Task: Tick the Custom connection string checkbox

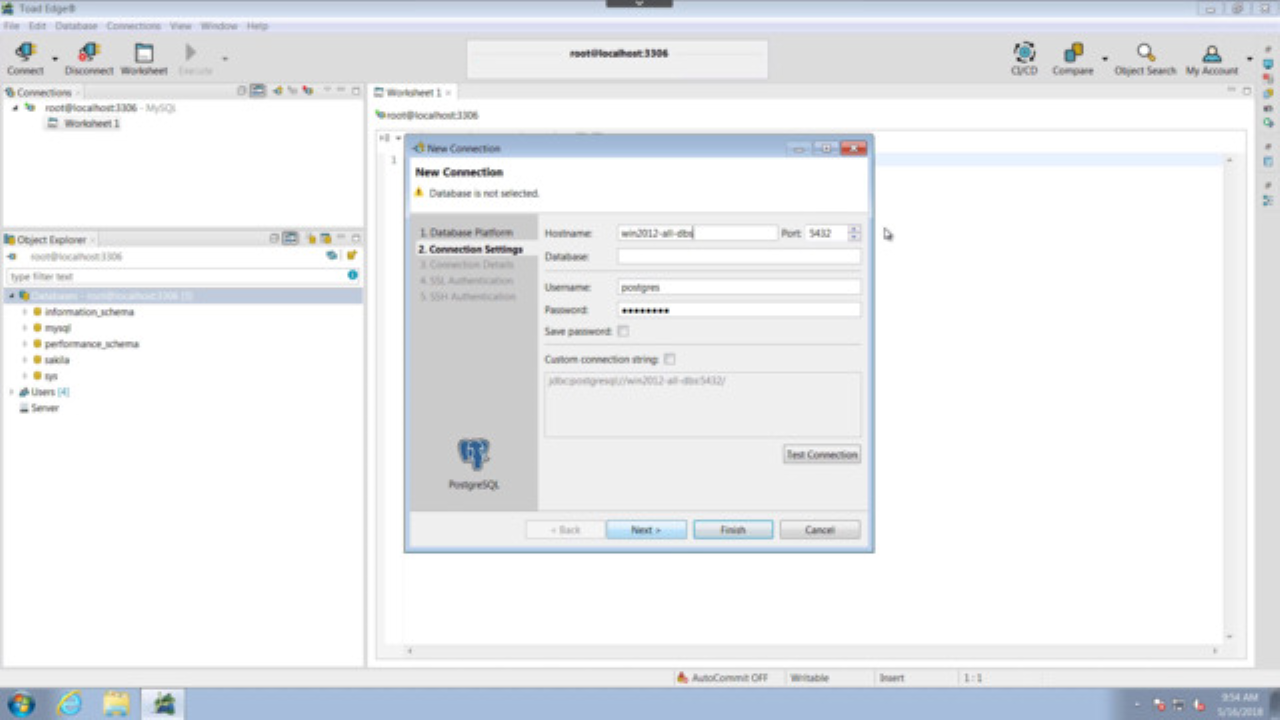Action: pyautogui.click(x=670, y=359)
